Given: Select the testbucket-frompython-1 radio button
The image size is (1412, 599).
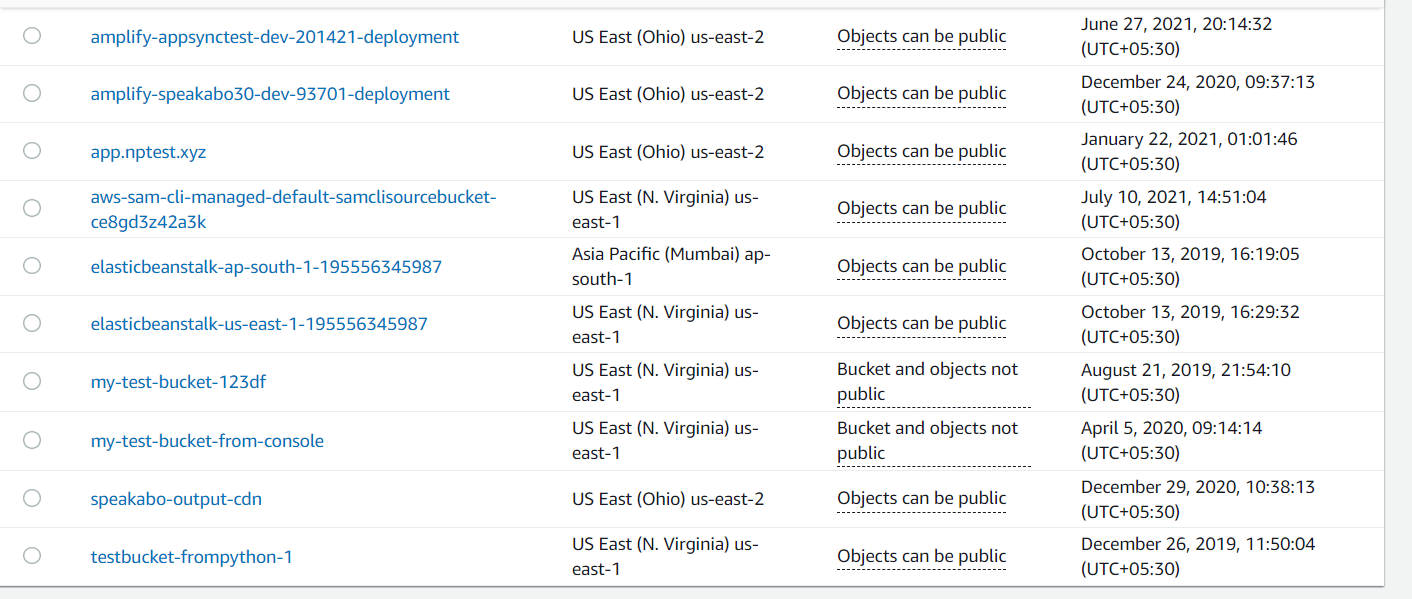Looking at the screenshot, I should click(x=32, y=556).
